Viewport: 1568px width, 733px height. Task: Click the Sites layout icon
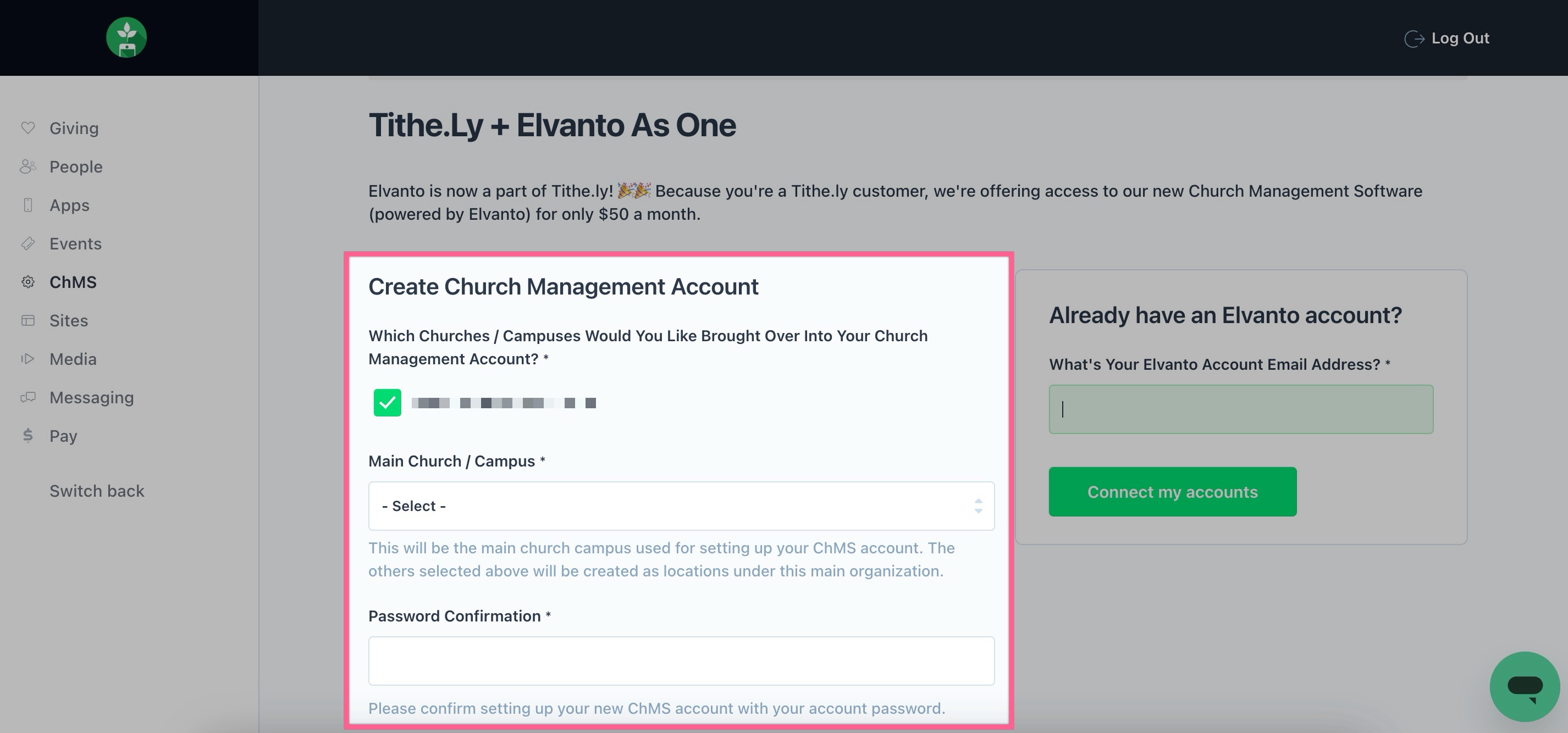[x=28, y=320]
